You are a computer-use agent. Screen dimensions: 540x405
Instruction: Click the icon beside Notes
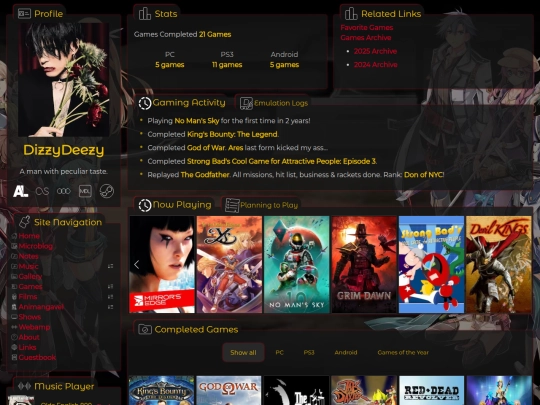[14, 256]
